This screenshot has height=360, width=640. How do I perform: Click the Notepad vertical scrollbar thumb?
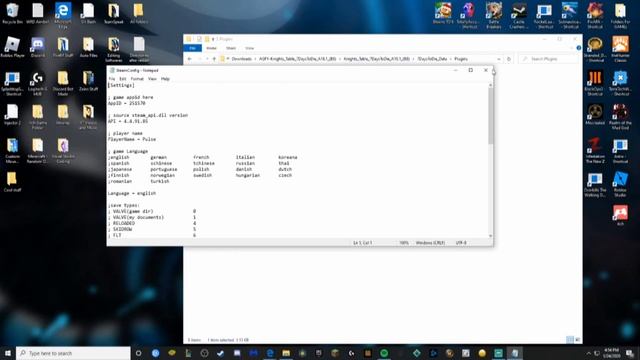(490, 116)
